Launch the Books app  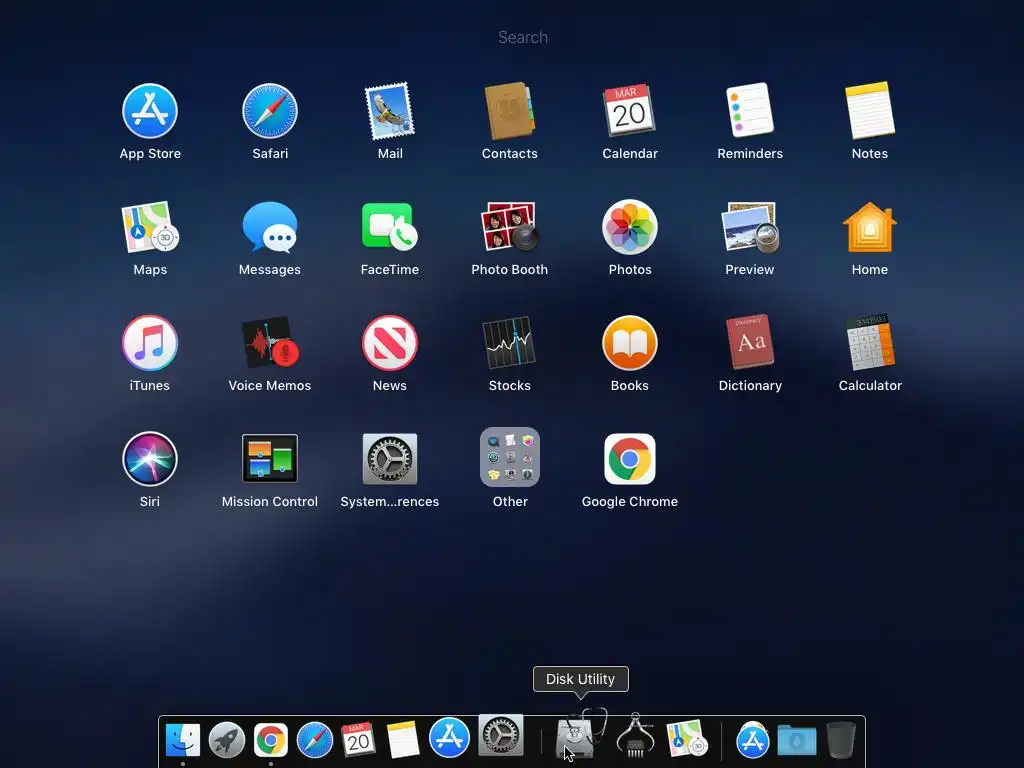[630, 343]
